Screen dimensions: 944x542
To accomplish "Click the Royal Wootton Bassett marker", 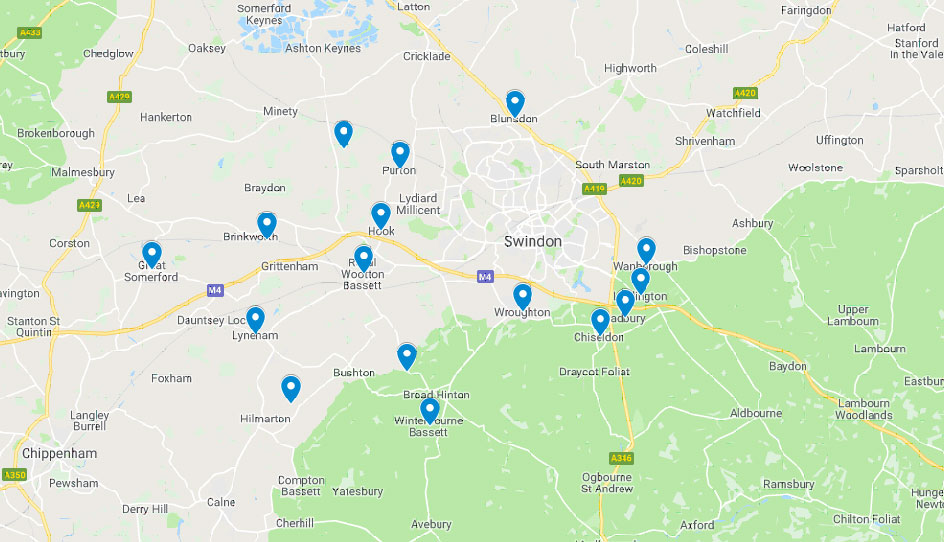I will pyautogui.click(x=363, y=259).
